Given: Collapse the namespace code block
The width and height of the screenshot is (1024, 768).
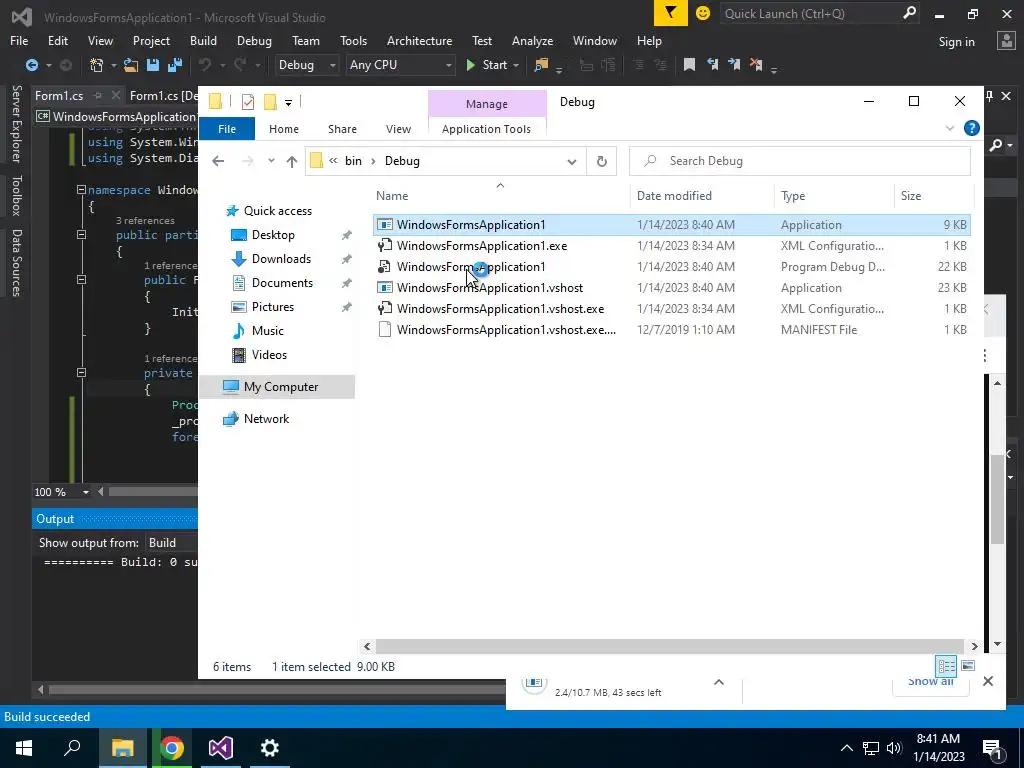Looking at the screenshot, I should click(x=81, y=190).
